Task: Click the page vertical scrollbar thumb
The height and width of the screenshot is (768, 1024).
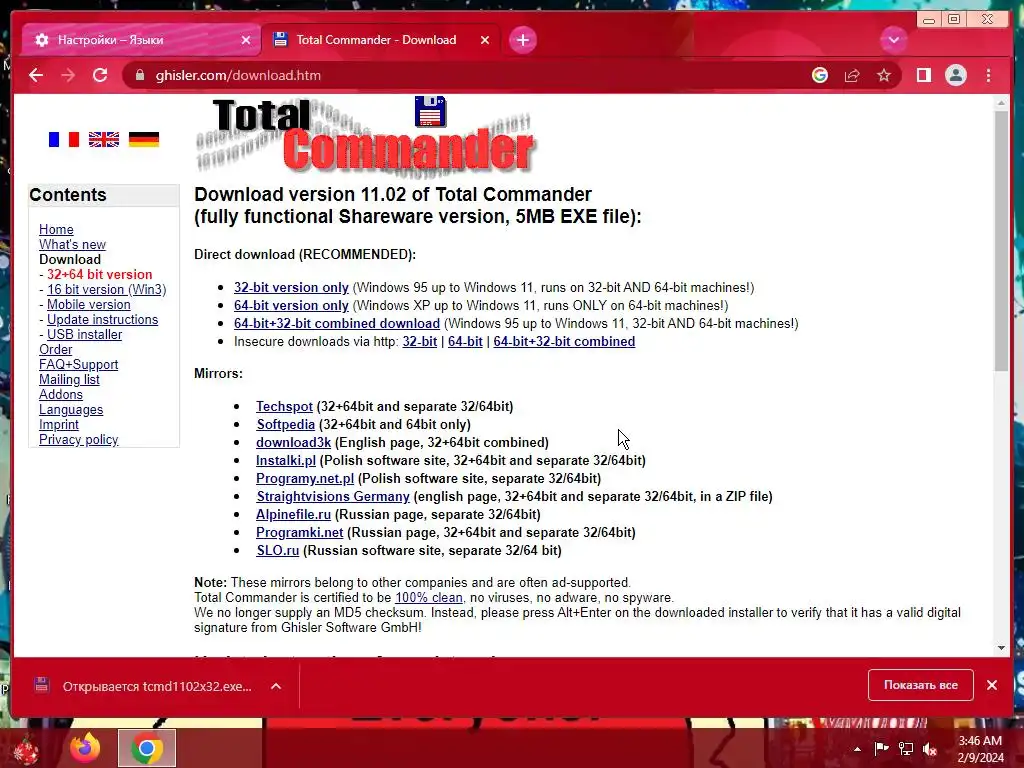Action: click(1002, 240)
